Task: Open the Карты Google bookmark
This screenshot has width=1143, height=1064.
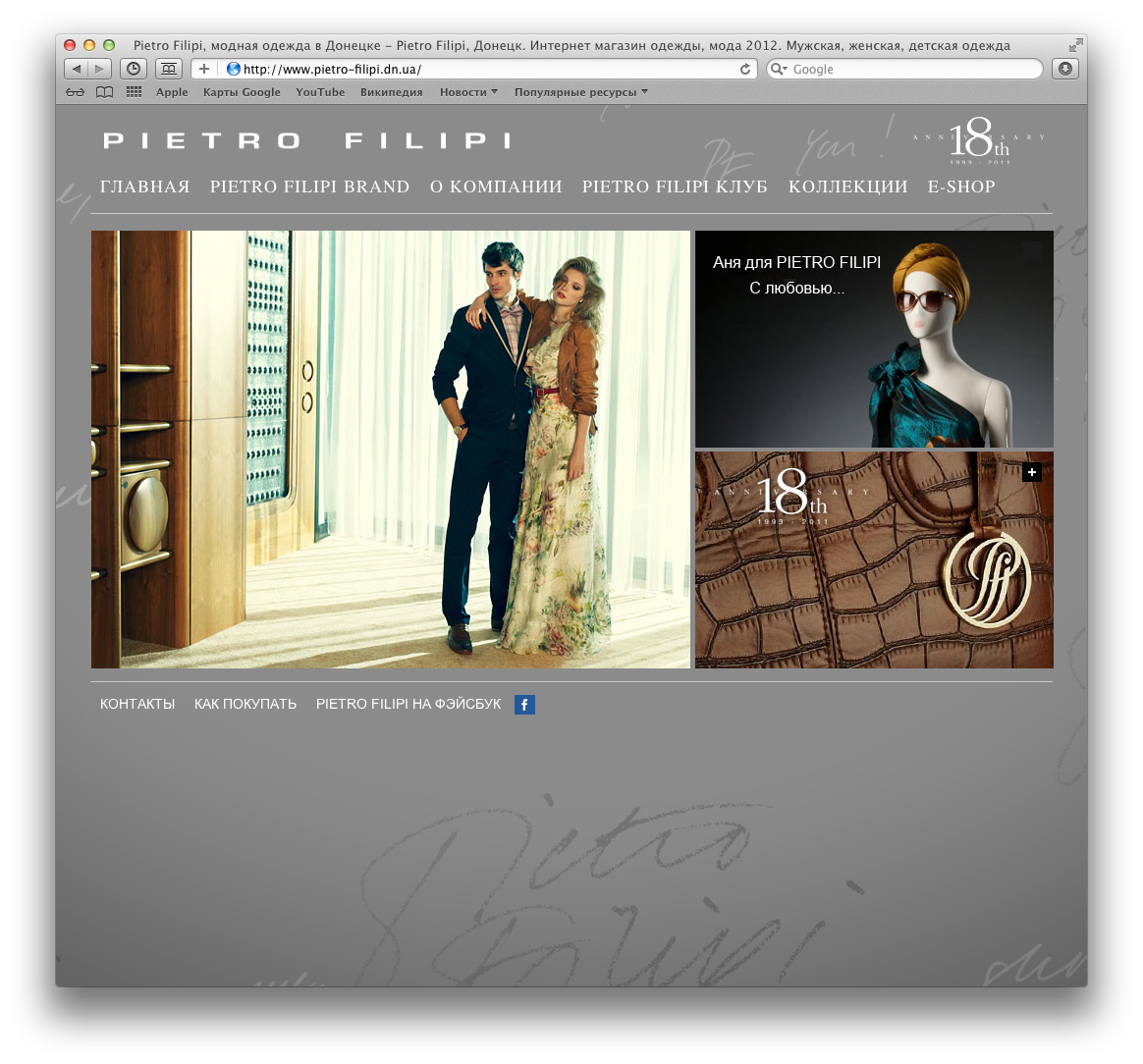Action: pos(242,92)
